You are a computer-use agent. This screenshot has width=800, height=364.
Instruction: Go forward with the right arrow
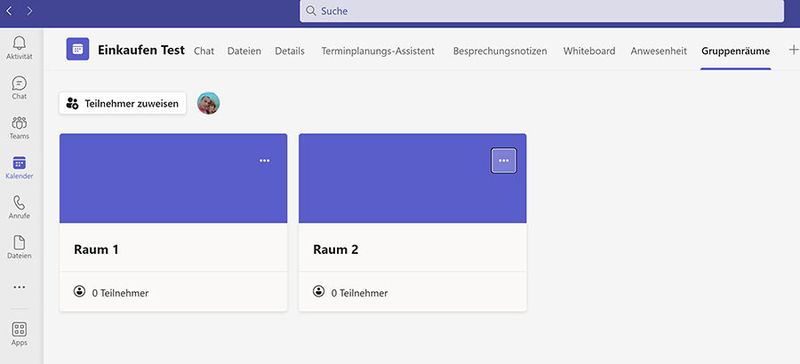(x=29, y=11)
